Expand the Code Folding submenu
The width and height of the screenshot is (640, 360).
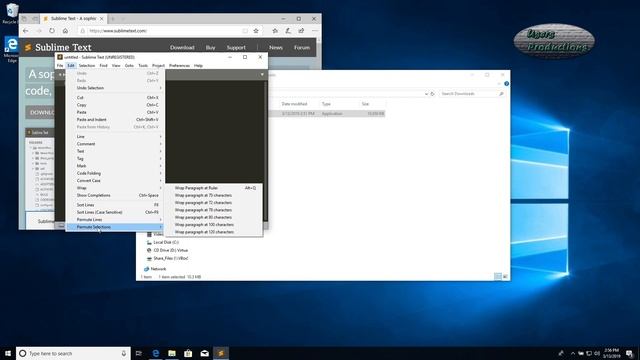pos(116,173)
